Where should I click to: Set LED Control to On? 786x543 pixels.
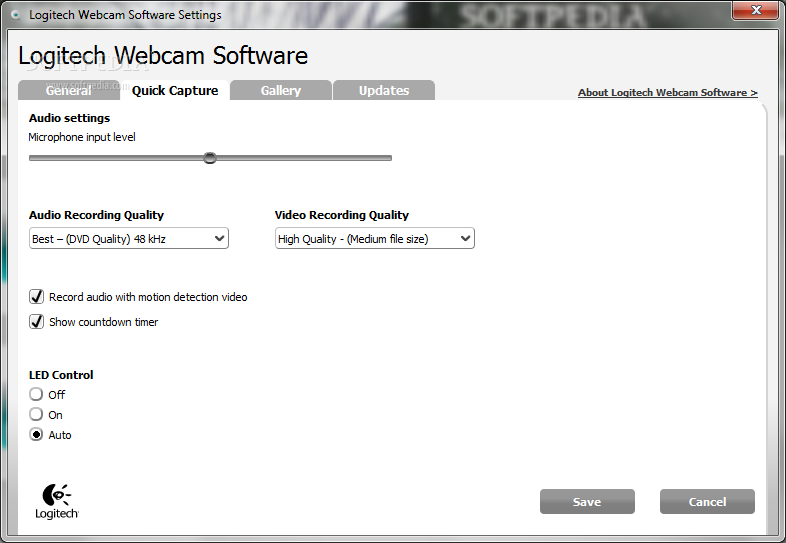pyautogui.click(x=36, y=415)
